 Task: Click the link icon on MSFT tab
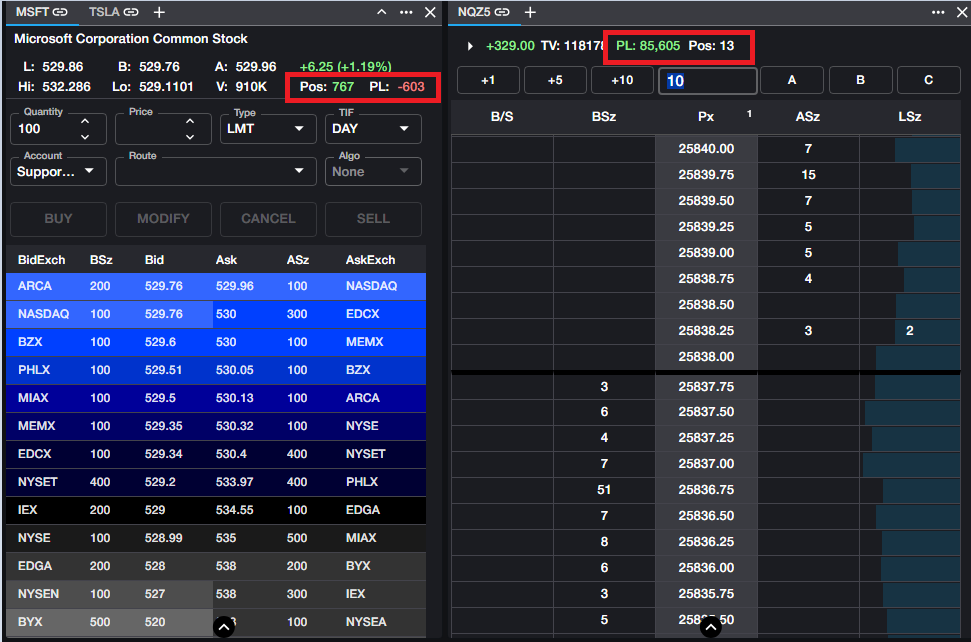pyautogui.click(x=61, y=12)
